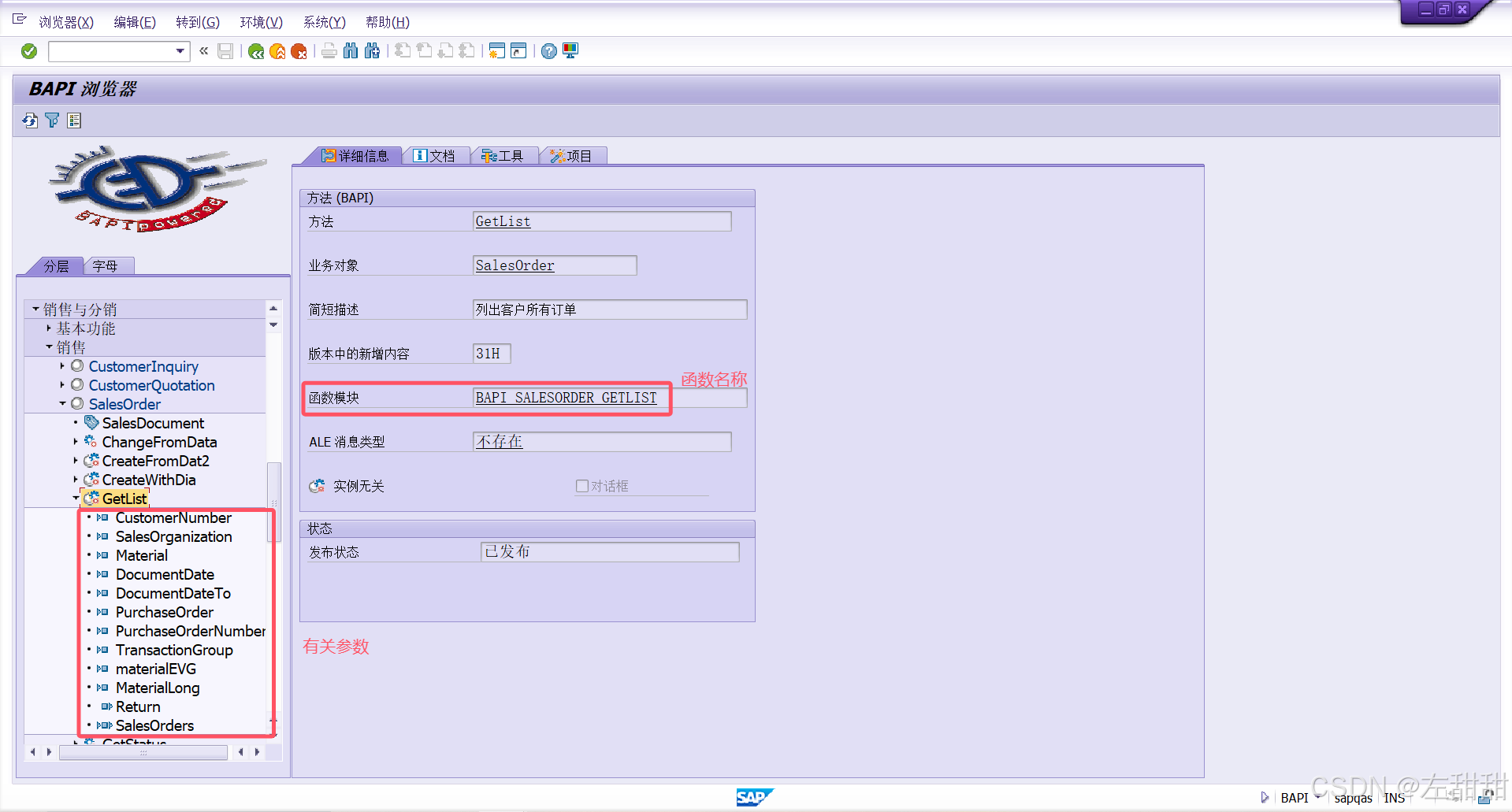The image size is (1512, 812).
Task: Click the yellow Exit icon
Action: click(277, 51)
